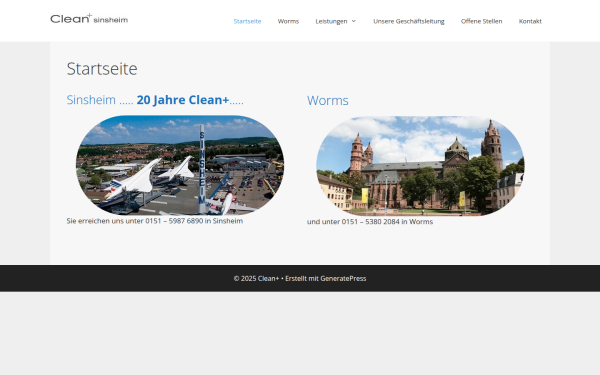Open the Startseite menu item
Screen dimensions: 600x375
[247, 21]
